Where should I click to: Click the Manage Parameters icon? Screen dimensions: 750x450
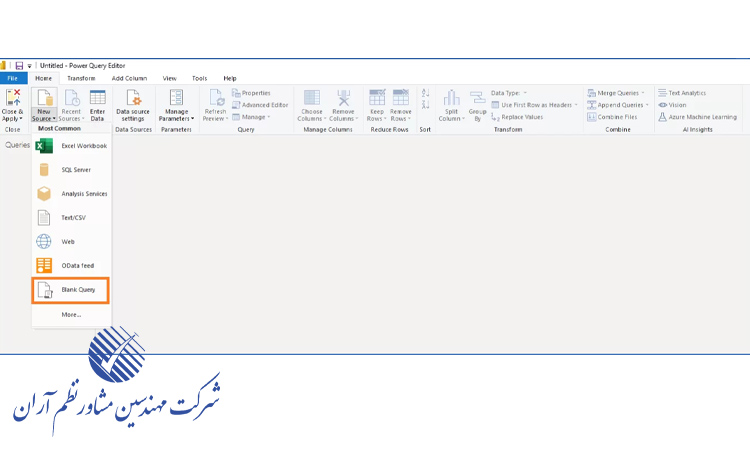pyautogui.click(x=176, y=97)
